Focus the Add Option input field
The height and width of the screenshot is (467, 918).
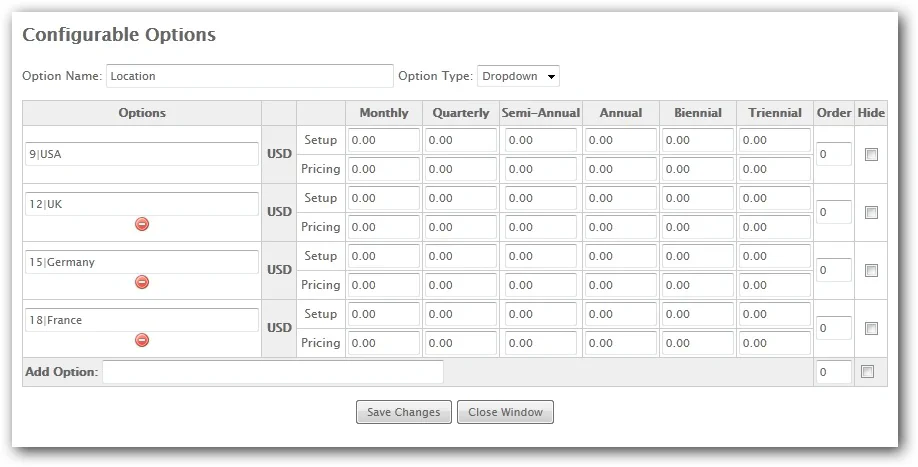(272, 372)
